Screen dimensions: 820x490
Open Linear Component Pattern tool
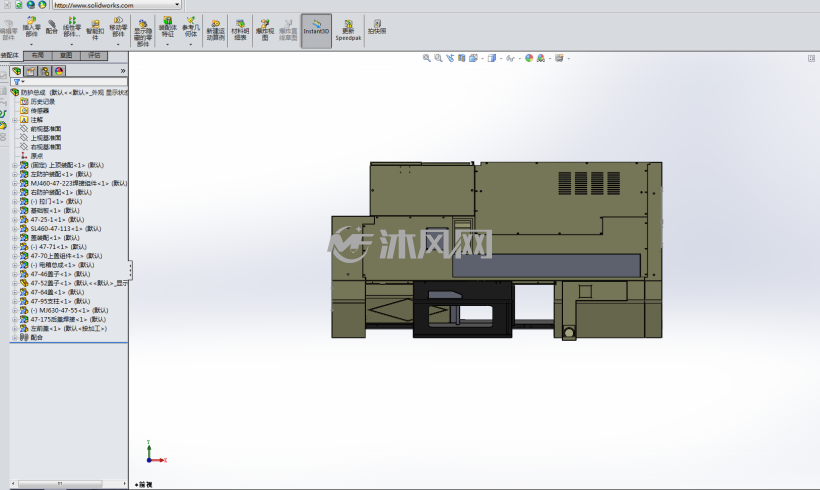coord(72,28)
